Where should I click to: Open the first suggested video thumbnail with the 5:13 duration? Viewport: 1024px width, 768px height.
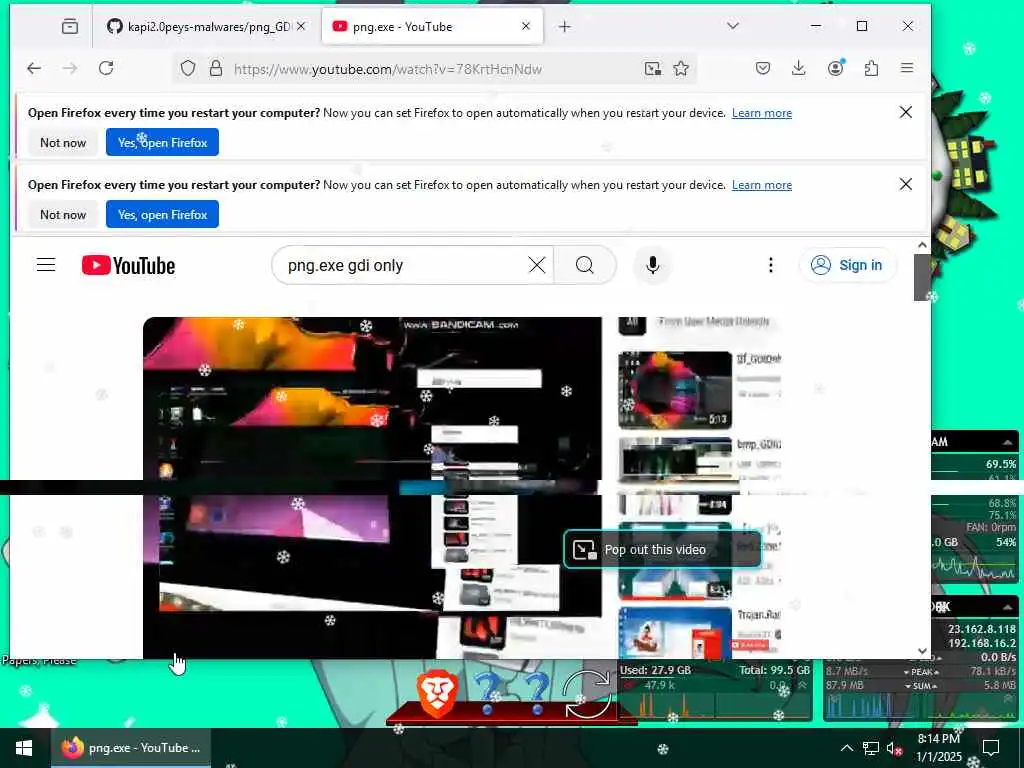point(675,389)
